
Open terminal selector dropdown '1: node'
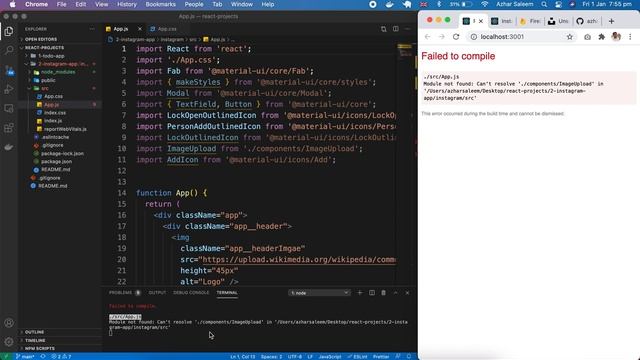[319, 293]
